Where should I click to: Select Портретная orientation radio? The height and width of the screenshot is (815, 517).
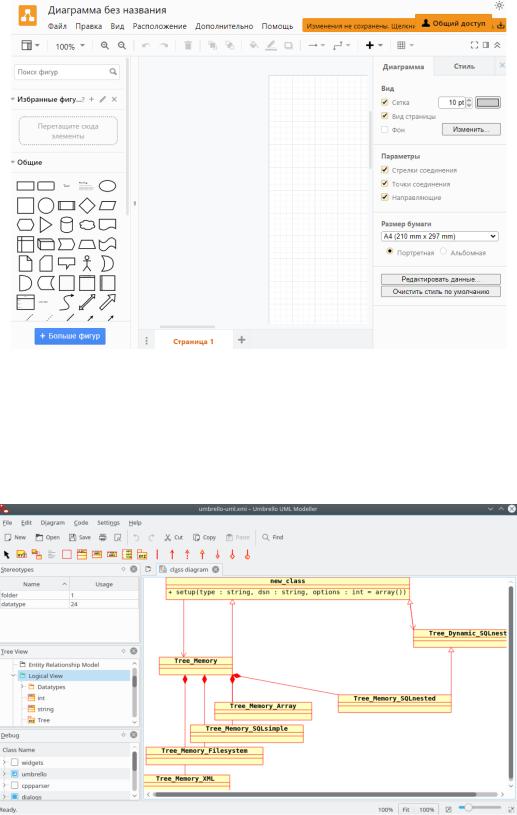click(390, 252)
